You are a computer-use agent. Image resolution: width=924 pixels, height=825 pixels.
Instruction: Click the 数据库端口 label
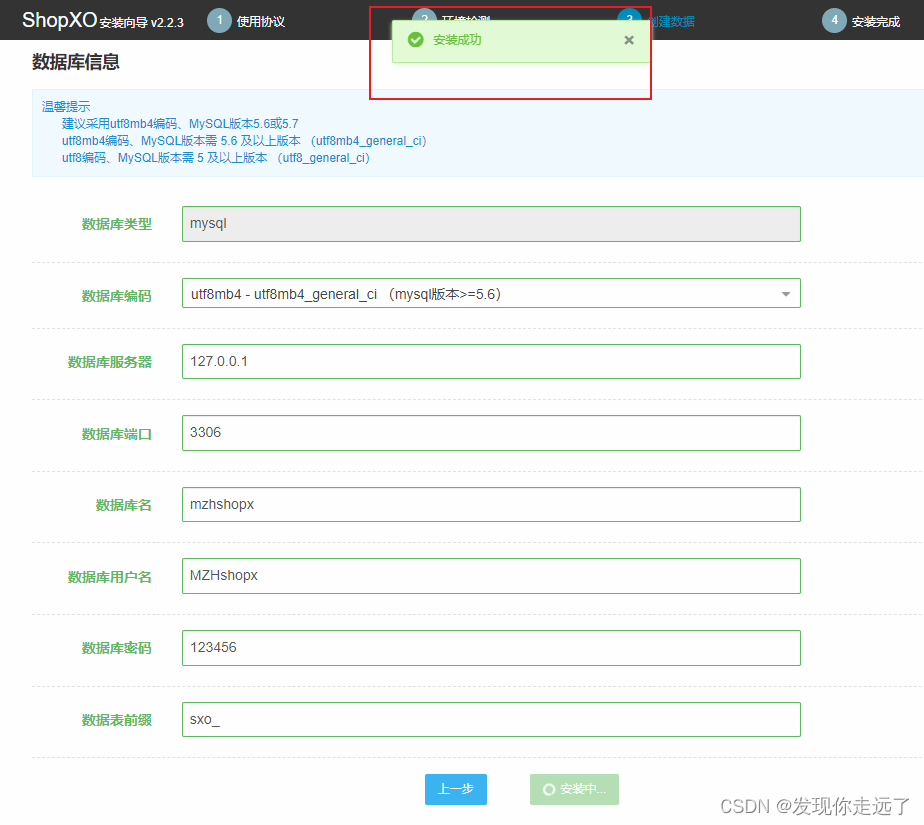[117, 434]
